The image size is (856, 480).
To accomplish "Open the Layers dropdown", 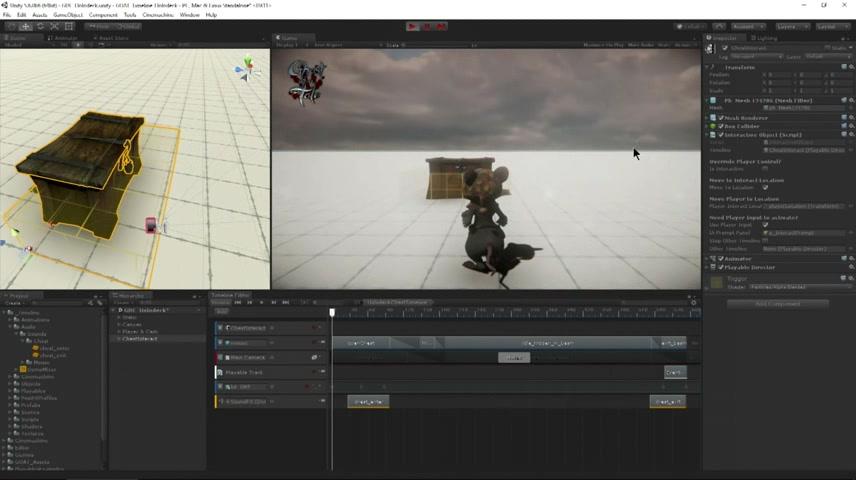I will tap(793, 26).
